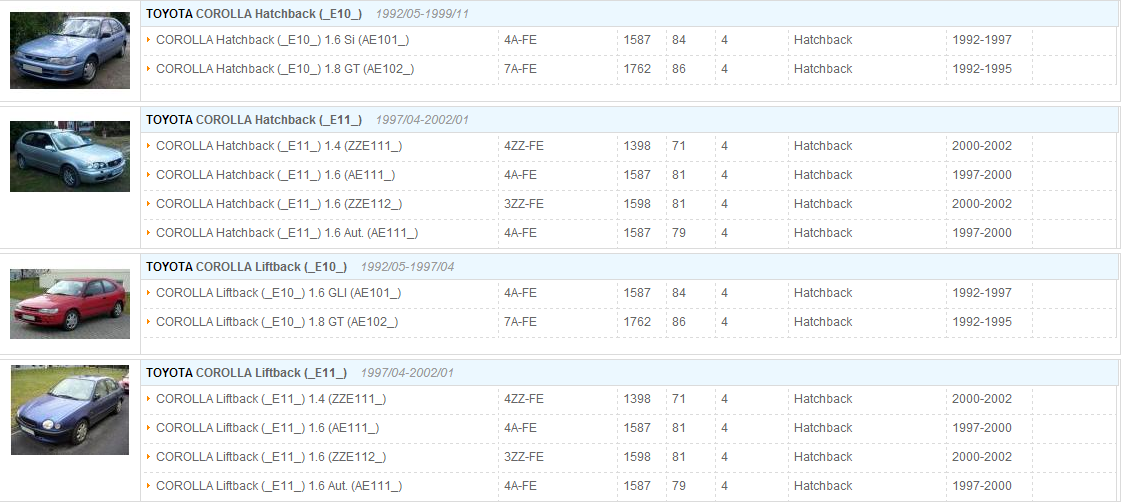Click orange arrow beside Hatchback E10 1.6 Si
The width and height of the screenshot is (1122, 503).
[149, 40]
